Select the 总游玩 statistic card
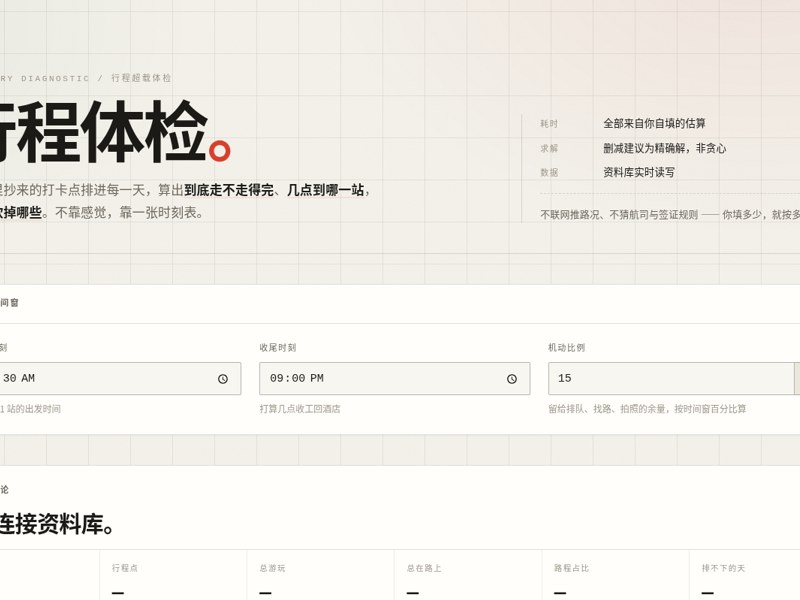Image resolution: width=800 pixels, height=600 pixels. [x=320, y=575]
